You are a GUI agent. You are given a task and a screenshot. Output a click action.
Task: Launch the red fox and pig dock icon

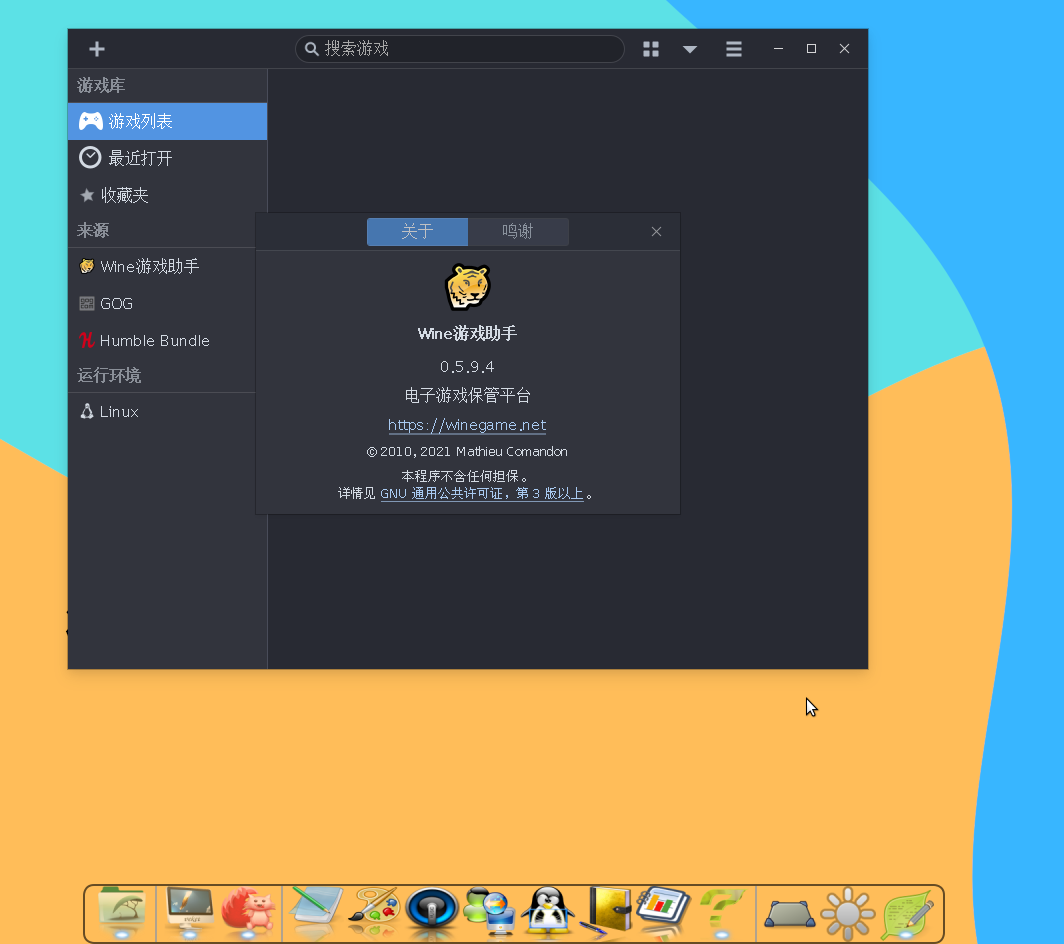pos(249,909)
